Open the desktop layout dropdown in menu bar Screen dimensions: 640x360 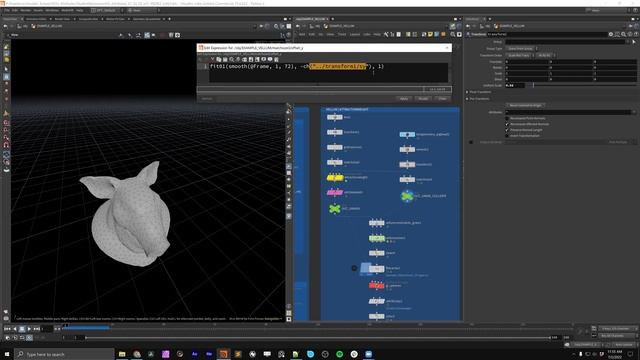(x=108, y=10)
